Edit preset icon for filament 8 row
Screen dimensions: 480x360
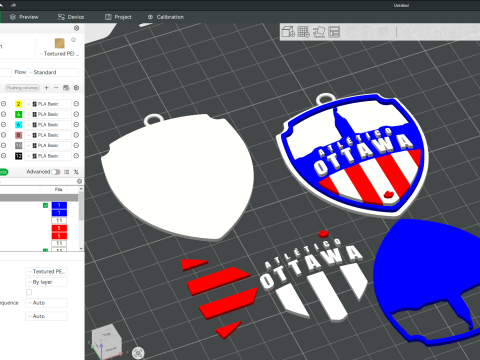click(x=76, y=135)
